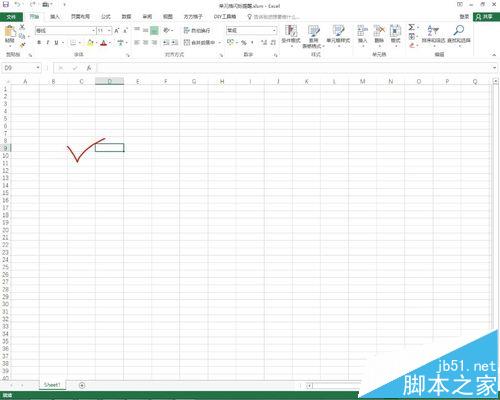Click the increase indent icon
The width and height of the screenshot is (500, 400).
(x=175, y=42)
